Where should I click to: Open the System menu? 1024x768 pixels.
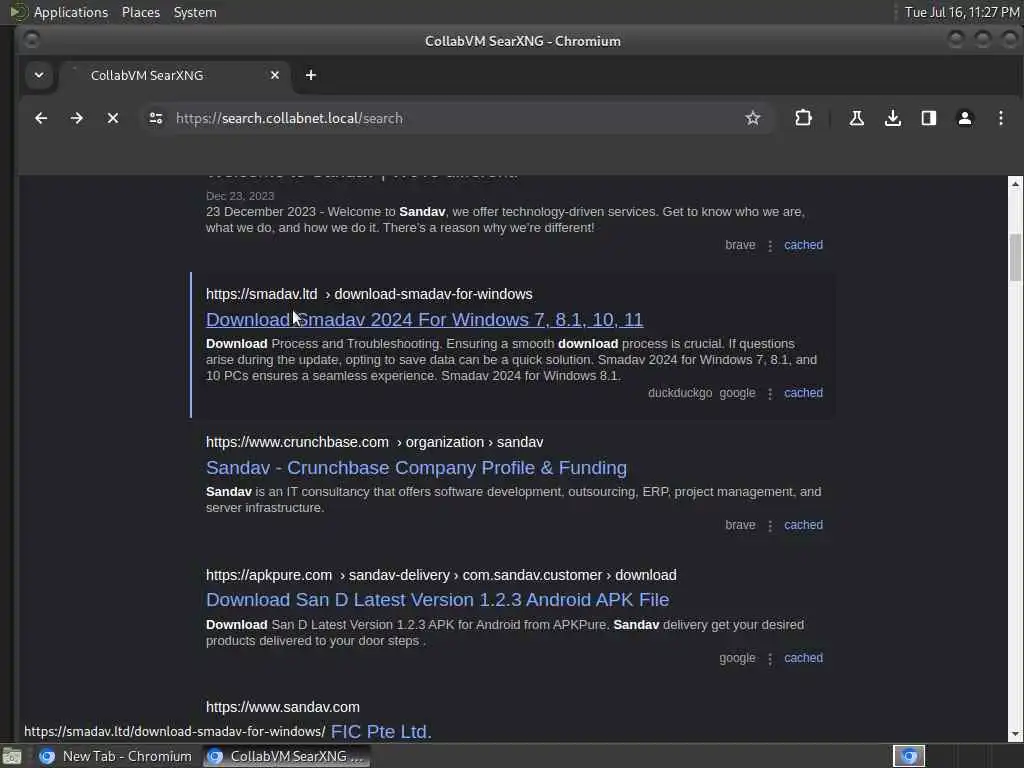point(195,12)
